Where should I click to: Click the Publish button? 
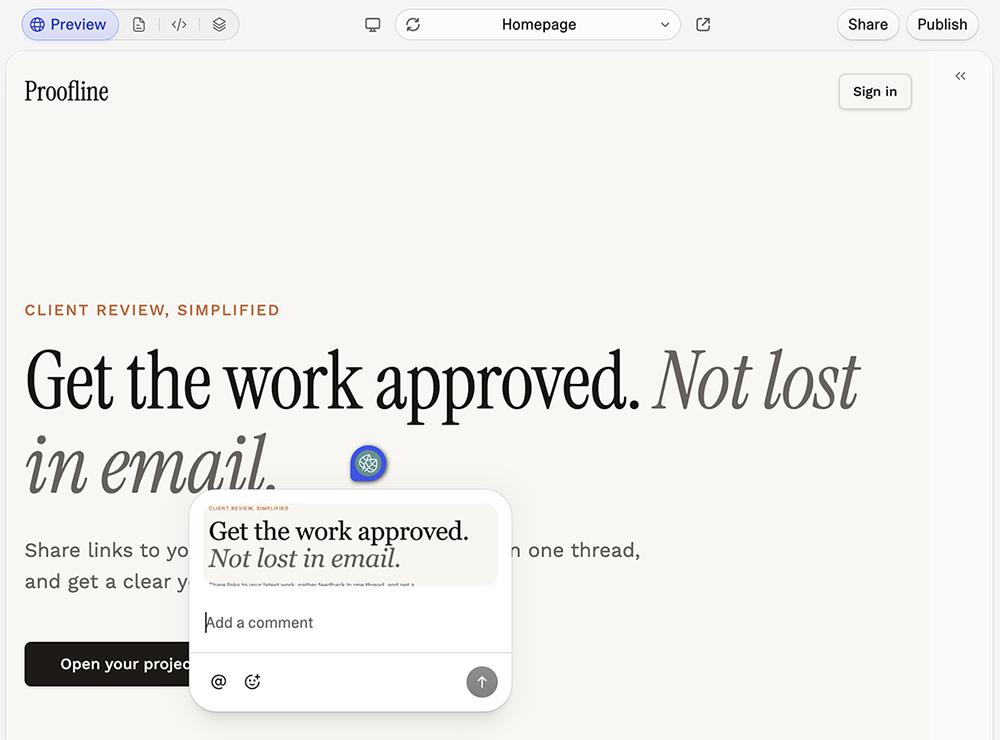pyautogui.click(x=942, y=25)
